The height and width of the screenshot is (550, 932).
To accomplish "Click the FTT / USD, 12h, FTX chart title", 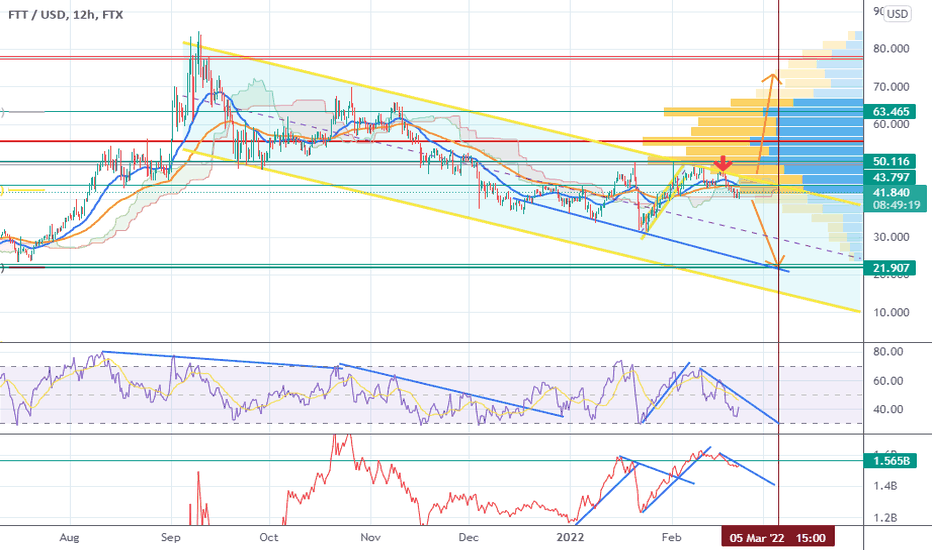I will click(65, 14).
